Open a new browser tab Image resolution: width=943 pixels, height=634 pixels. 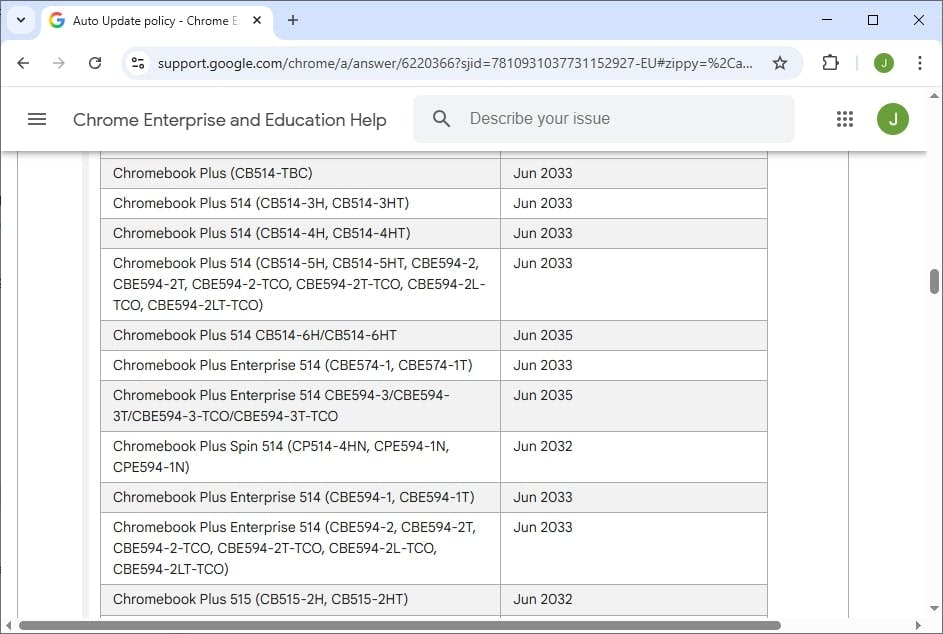click(293, 20)
